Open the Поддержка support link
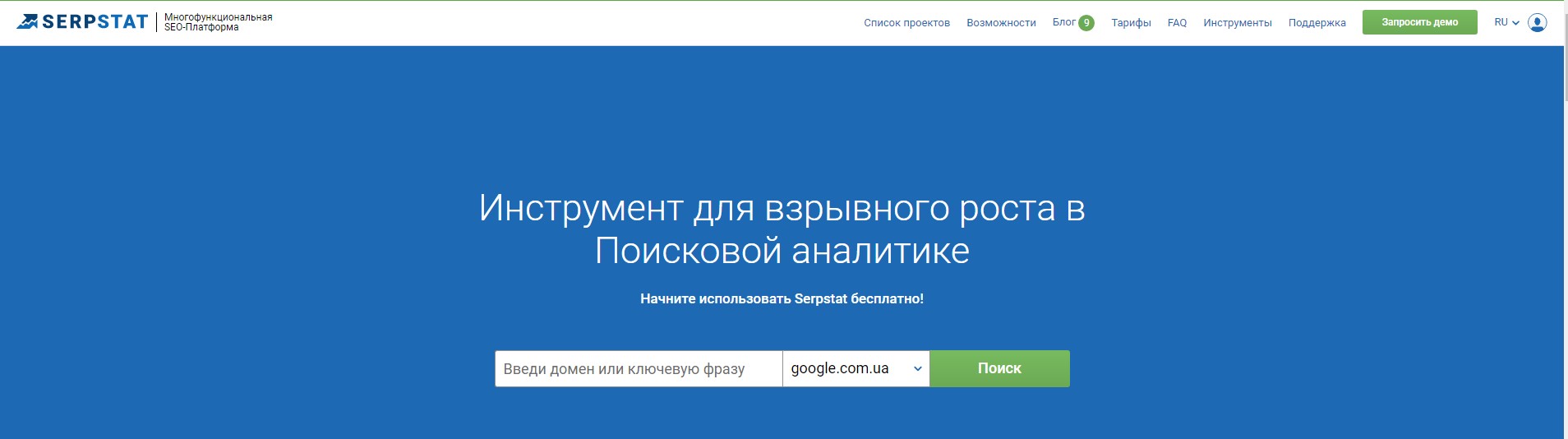The width and height of the screenshot is (1568, 439). [1317, 23]
